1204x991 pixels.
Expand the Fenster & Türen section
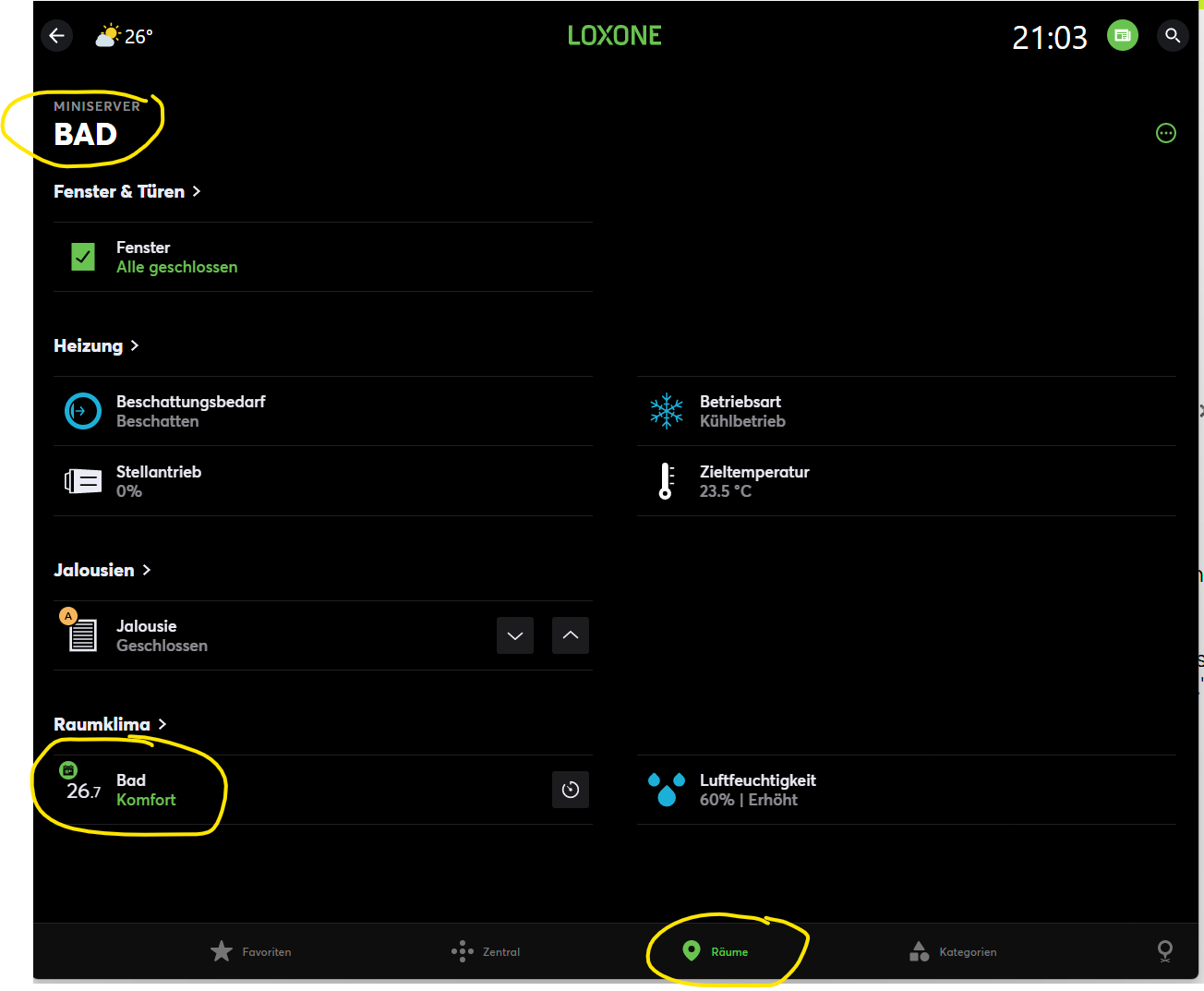[x=126, y=191]
